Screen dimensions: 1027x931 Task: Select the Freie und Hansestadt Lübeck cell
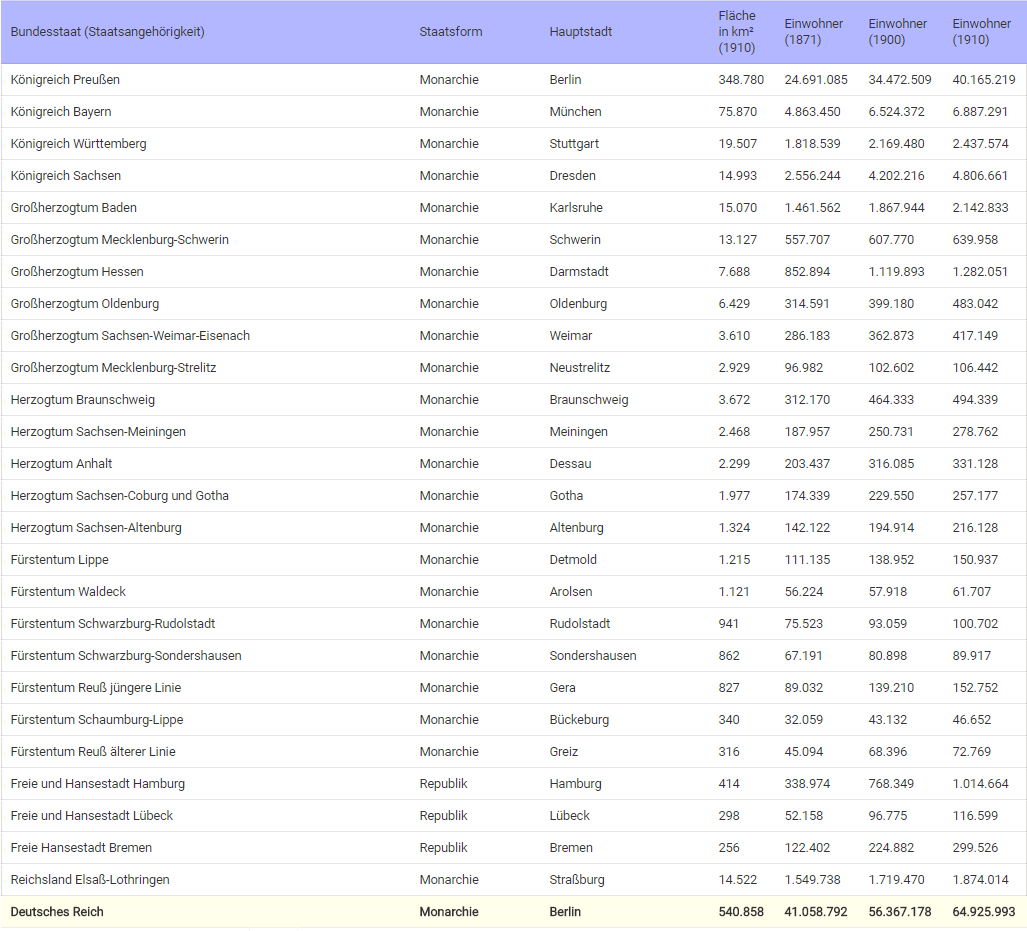point(92,816)
